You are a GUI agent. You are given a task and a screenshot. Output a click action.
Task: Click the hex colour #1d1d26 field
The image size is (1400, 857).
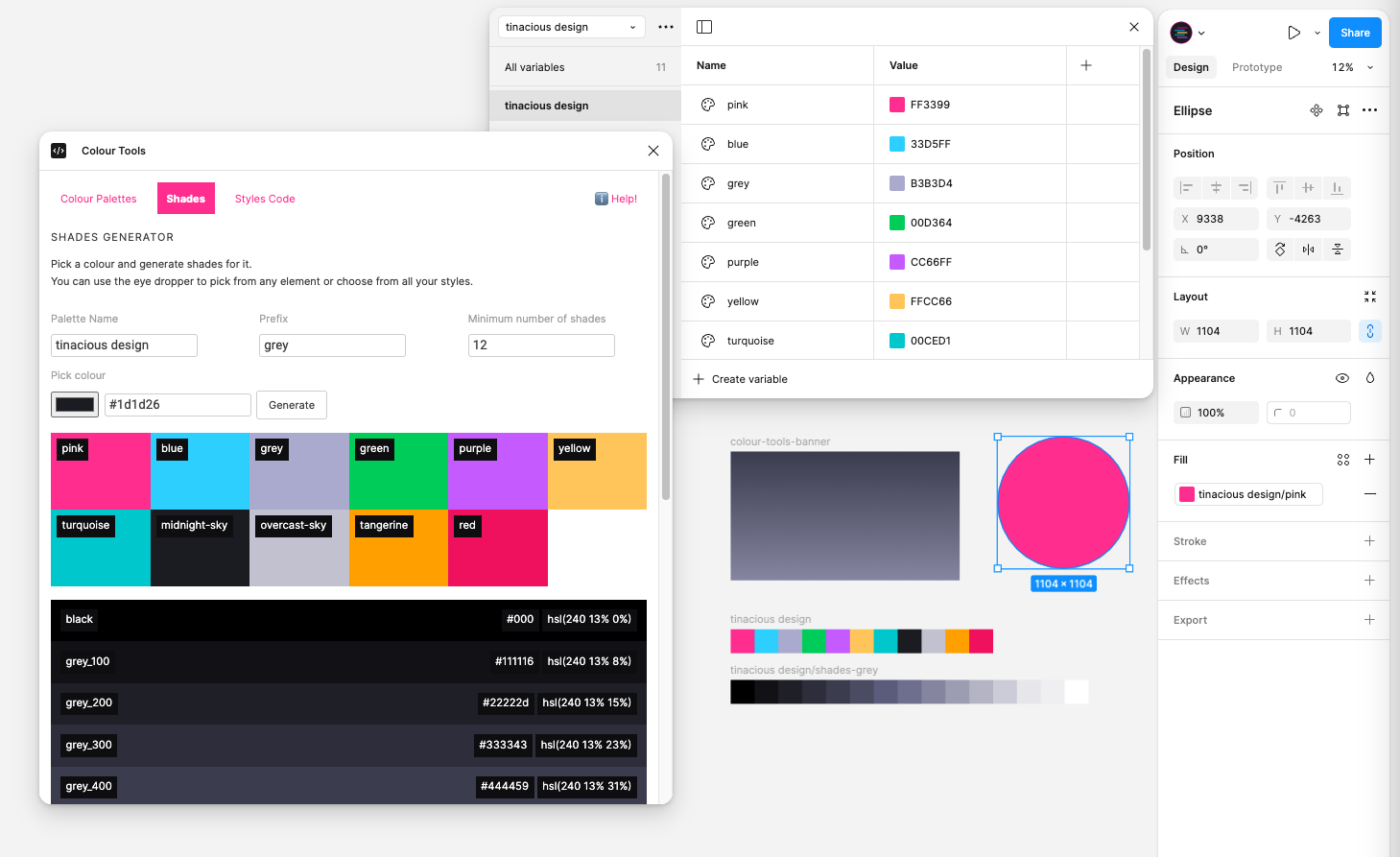tap(178, 405)
